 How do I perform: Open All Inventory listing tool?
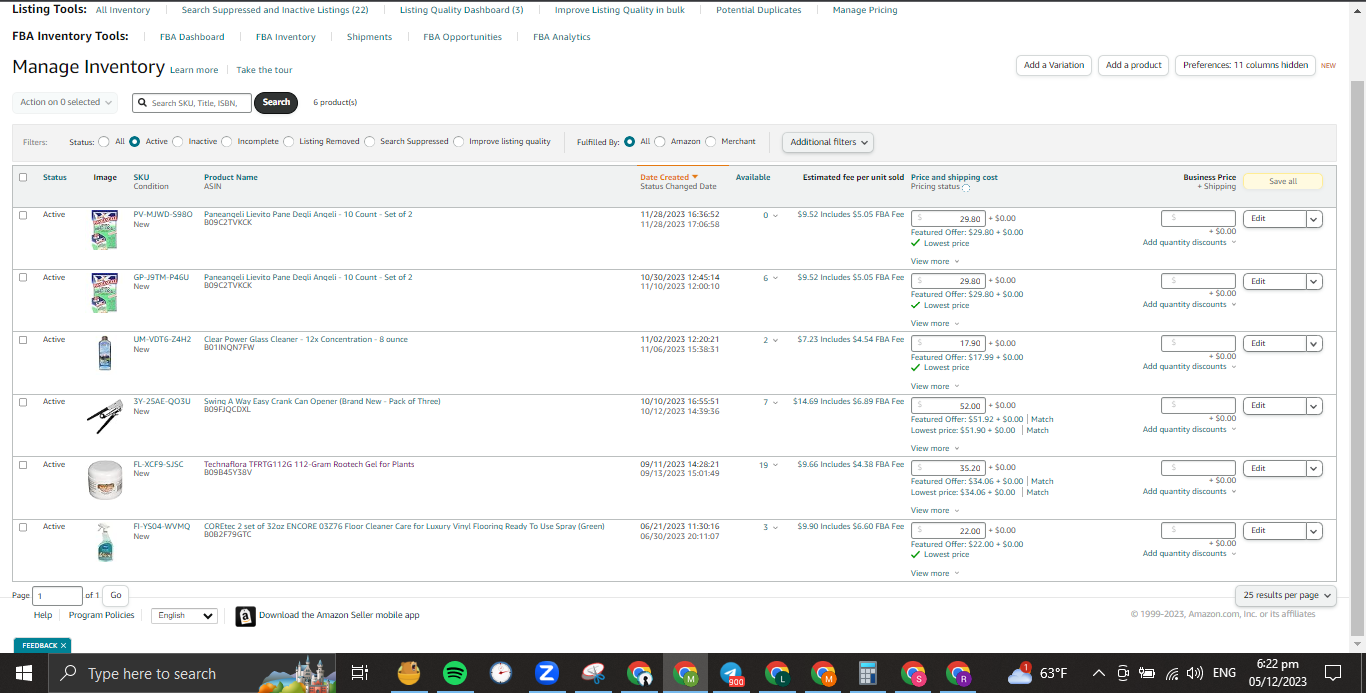tap(123, 10)
